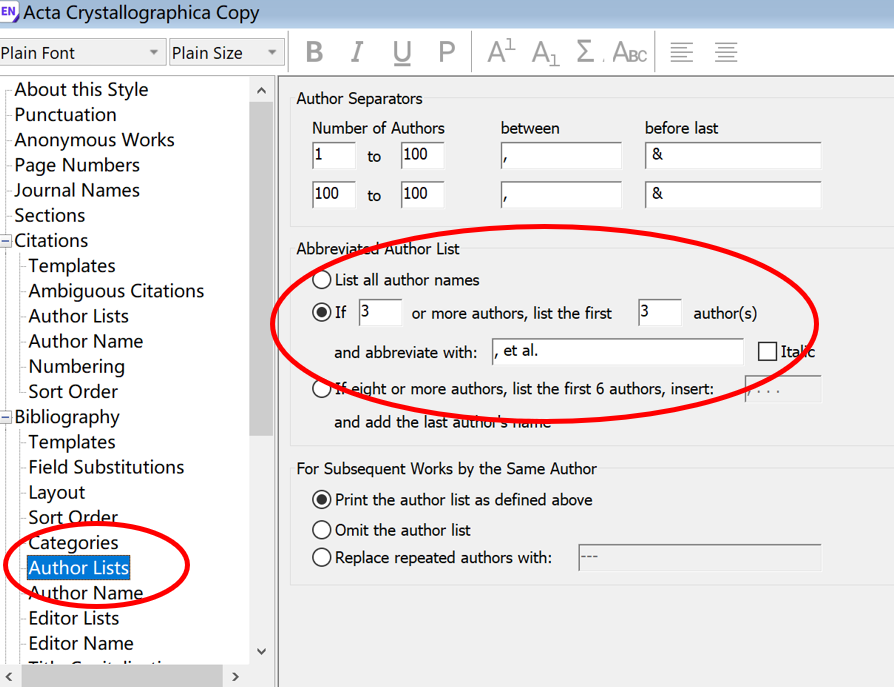Open Categories under Bibliography
896x687 pixels.
point(73,542)
